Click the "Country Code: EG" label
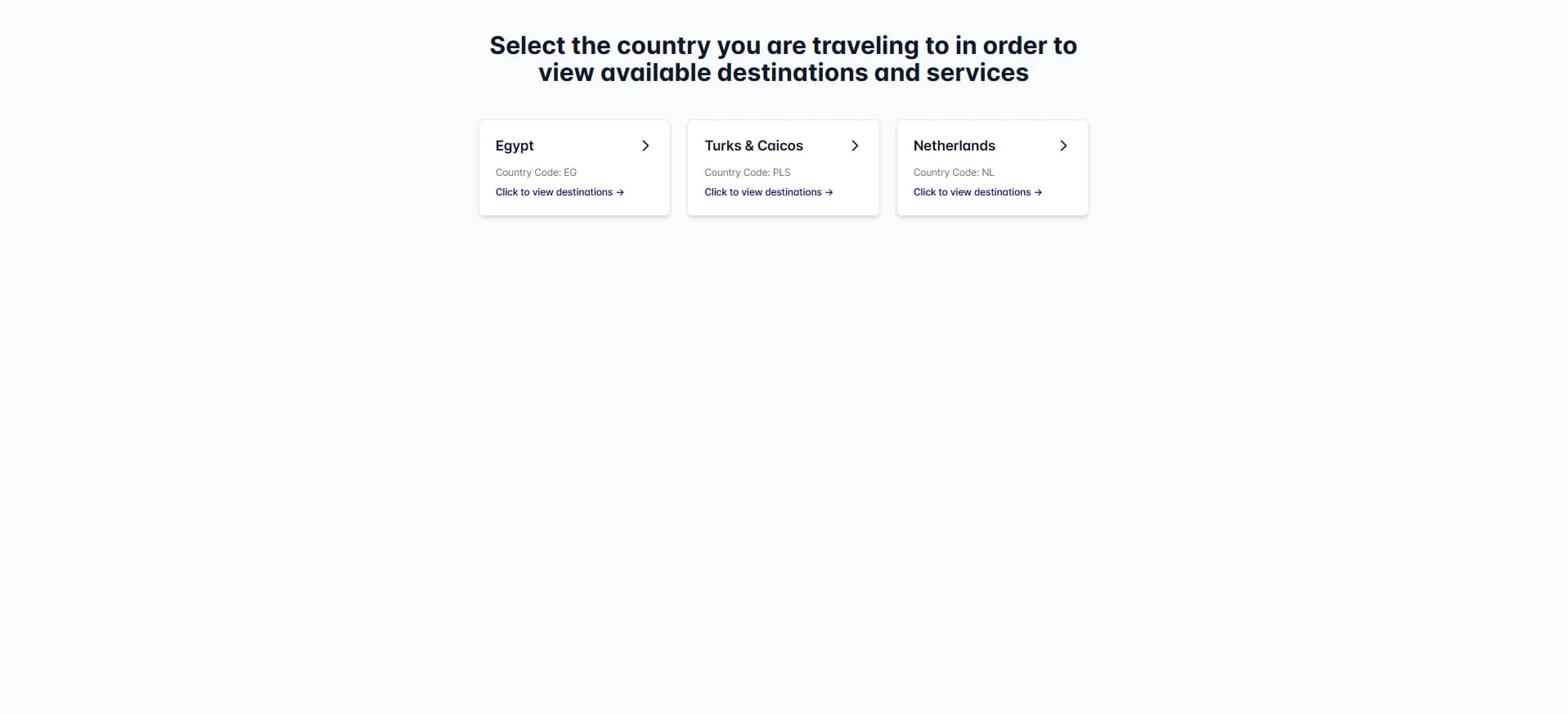This screenshot has height=714, width=1568. [536, 173]
